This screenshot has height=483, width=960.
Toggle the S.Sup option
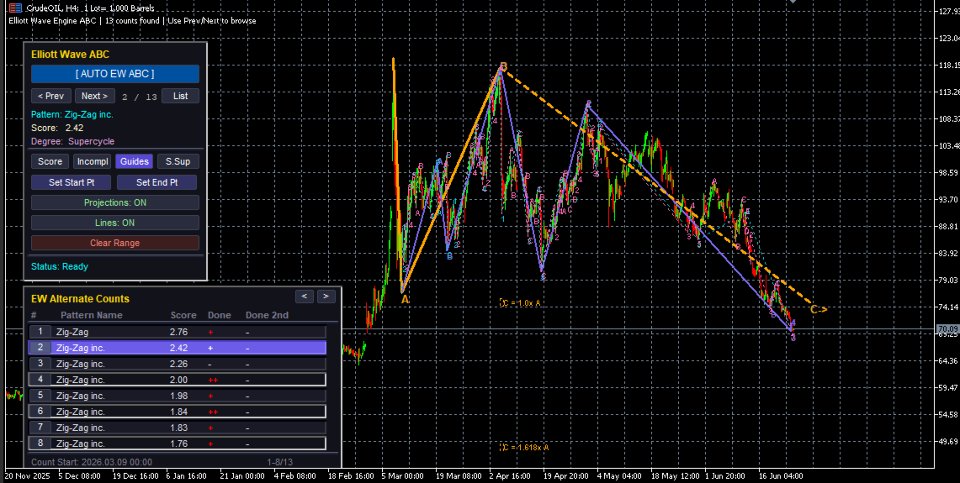[x=178, y=162]
